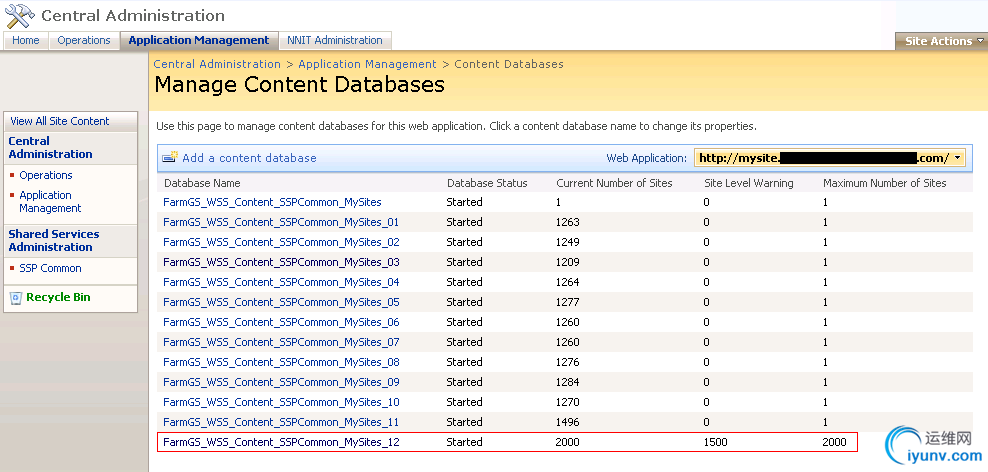Open database ending in MySites_03
The width and height of the screenshot is (988, 472).
(x=281, y=262)
